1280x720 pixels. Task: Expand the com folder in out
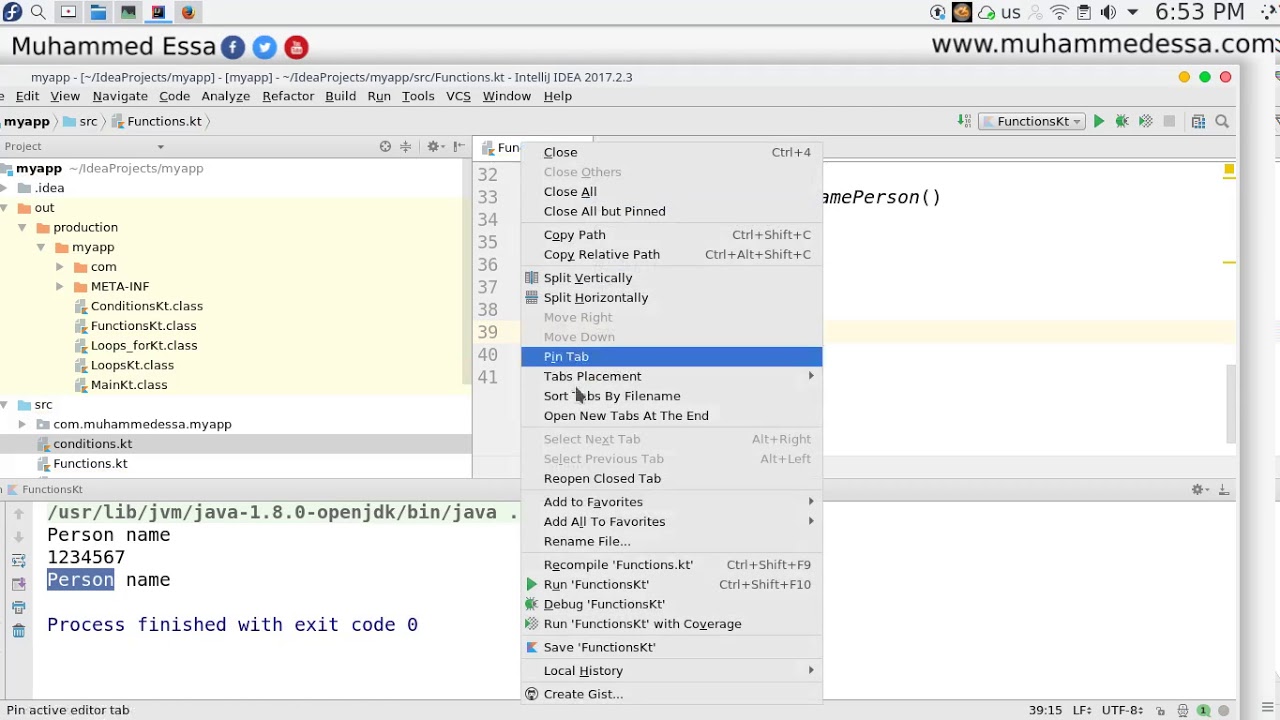tap(60, 267)
